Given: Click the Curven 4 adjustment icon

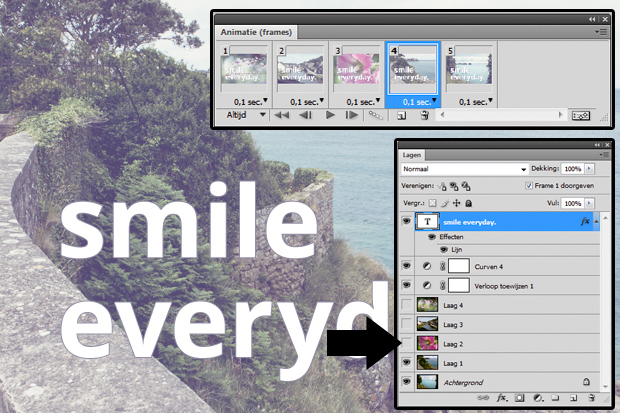Looking at the screenshot, I should 427,266.
